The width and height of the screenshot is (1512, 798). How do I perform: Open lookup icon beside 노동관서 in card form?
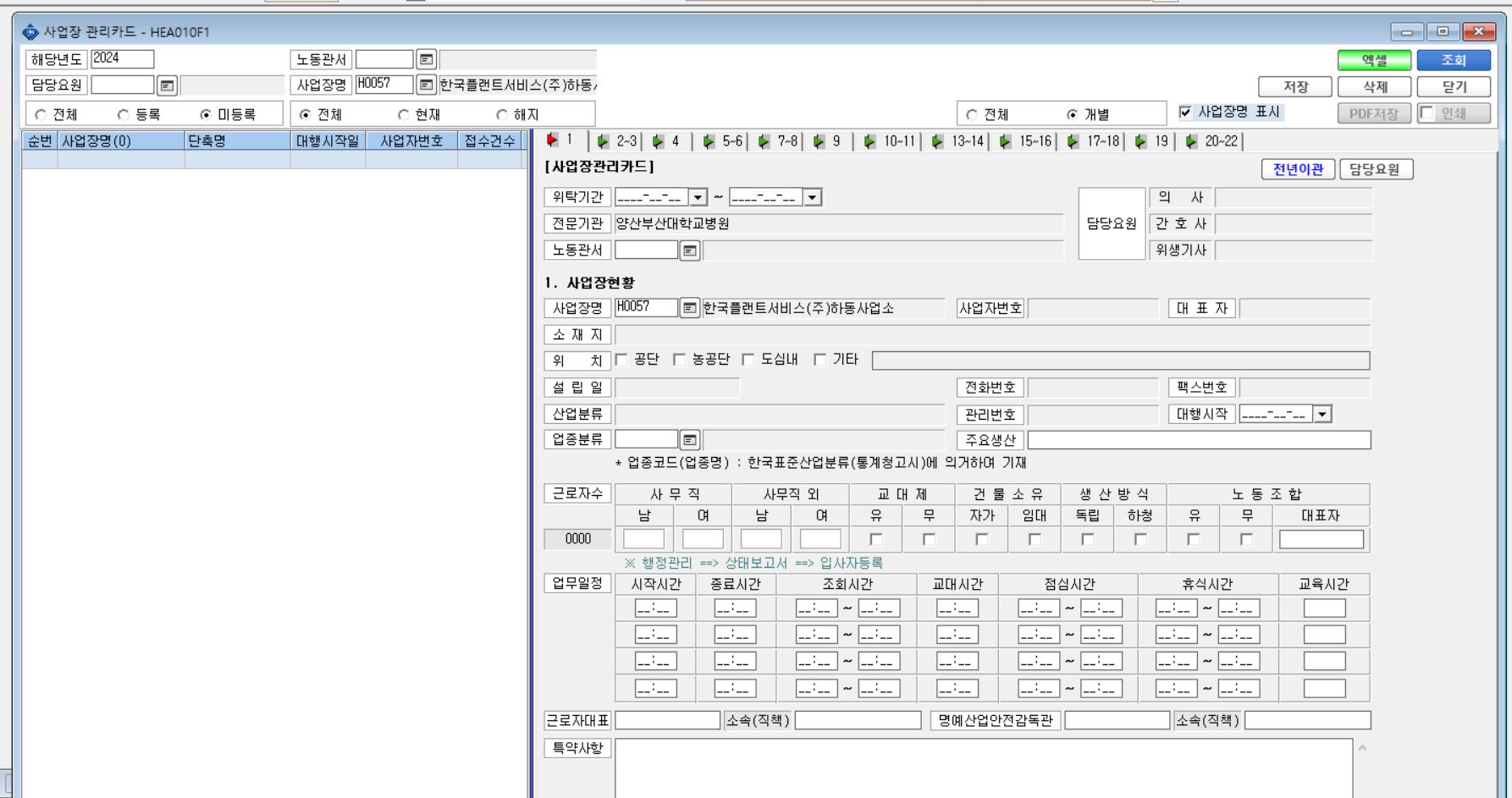click(690, 250)
